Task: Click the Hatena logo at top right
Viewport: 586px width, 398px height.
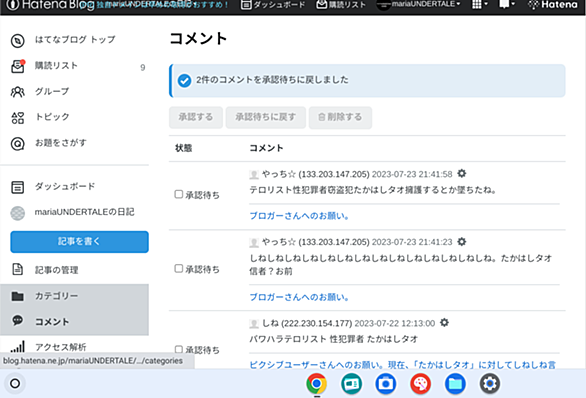Action: [553, 5]
